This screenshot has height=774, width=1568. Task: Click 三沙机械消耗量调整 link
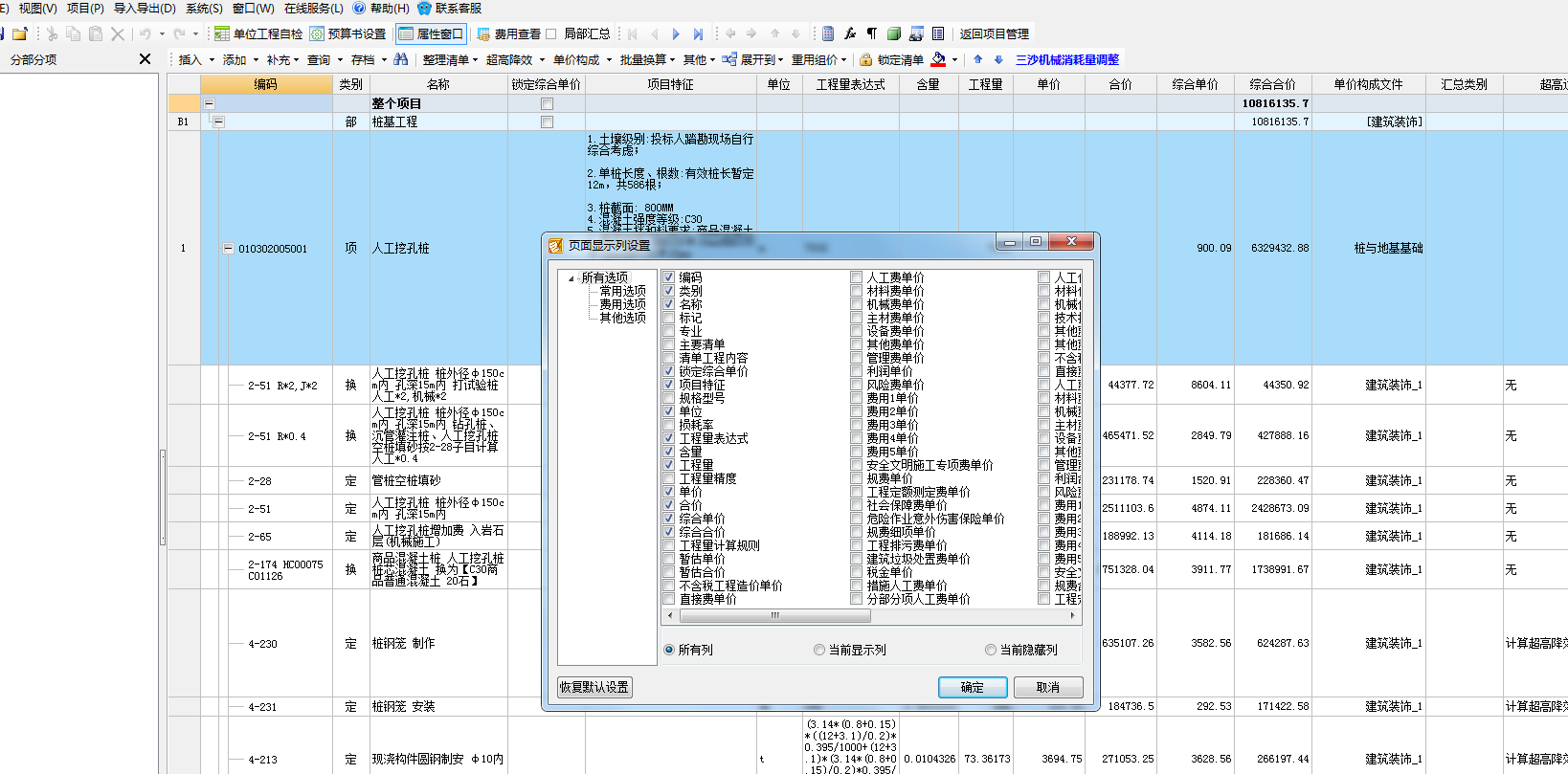(1067, 59)
